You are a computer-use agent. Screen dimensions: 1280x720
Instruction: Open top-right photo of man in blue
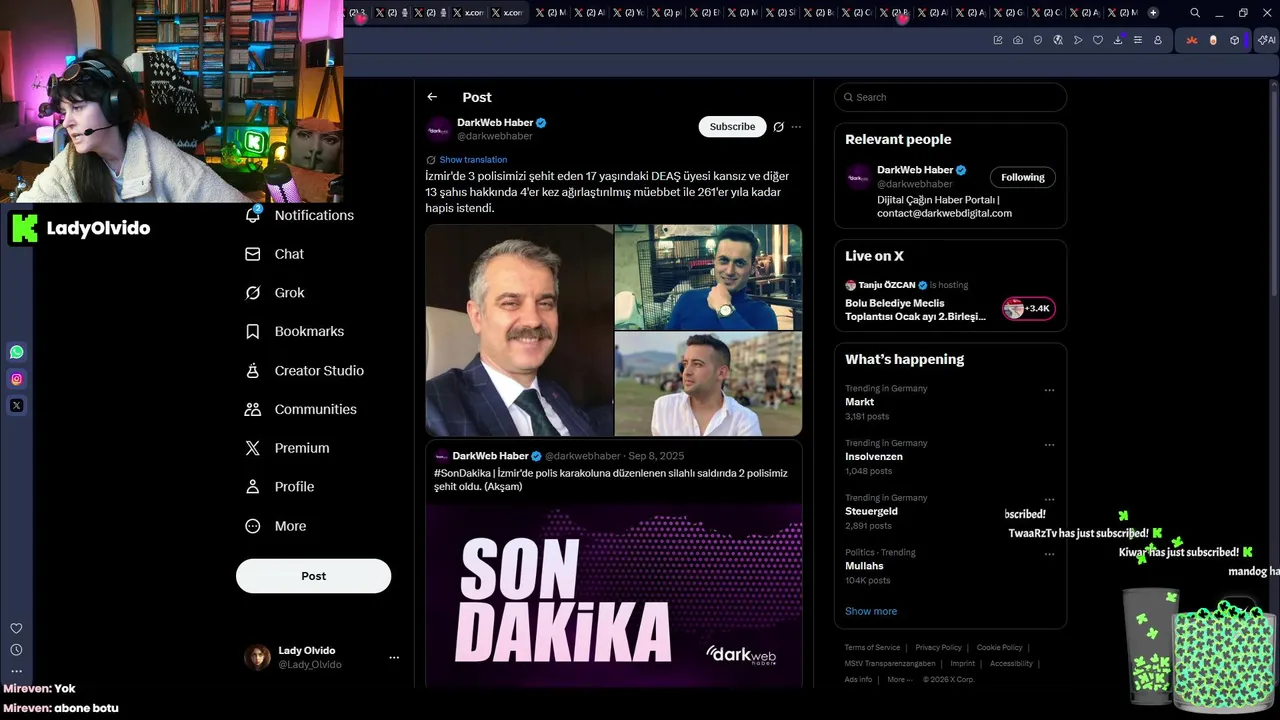[708, 277]
